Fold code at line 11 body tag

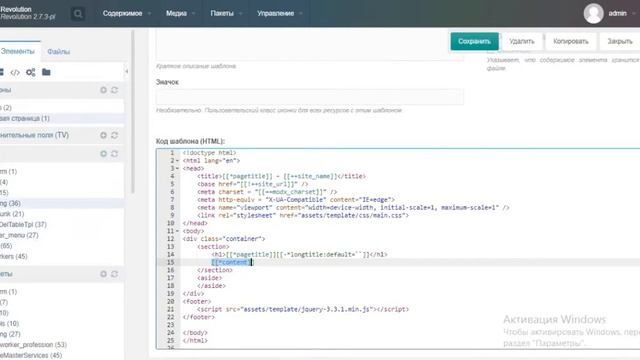(x=178, y=231)
